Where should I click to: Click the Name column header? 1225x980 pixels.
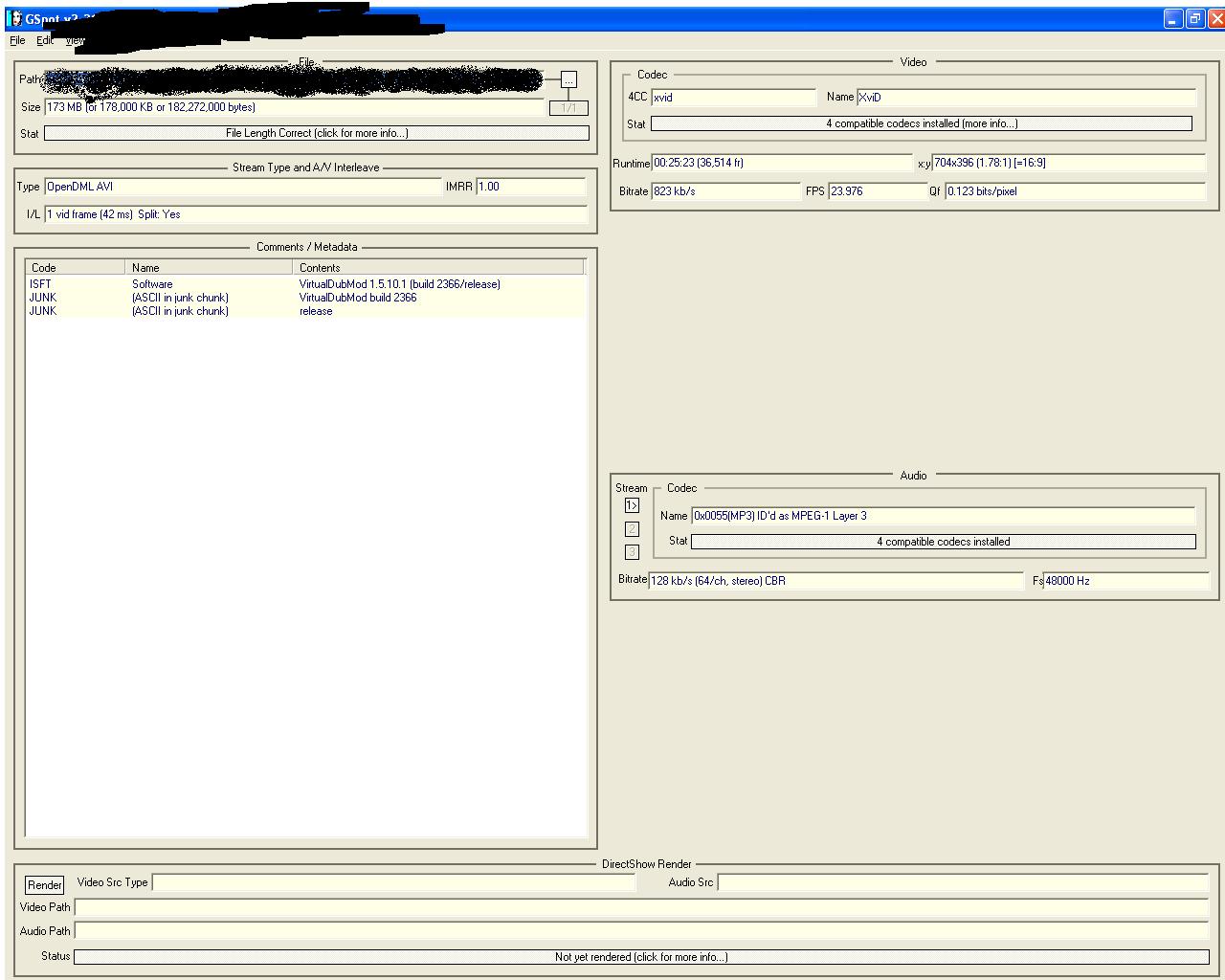pos(209,268)
